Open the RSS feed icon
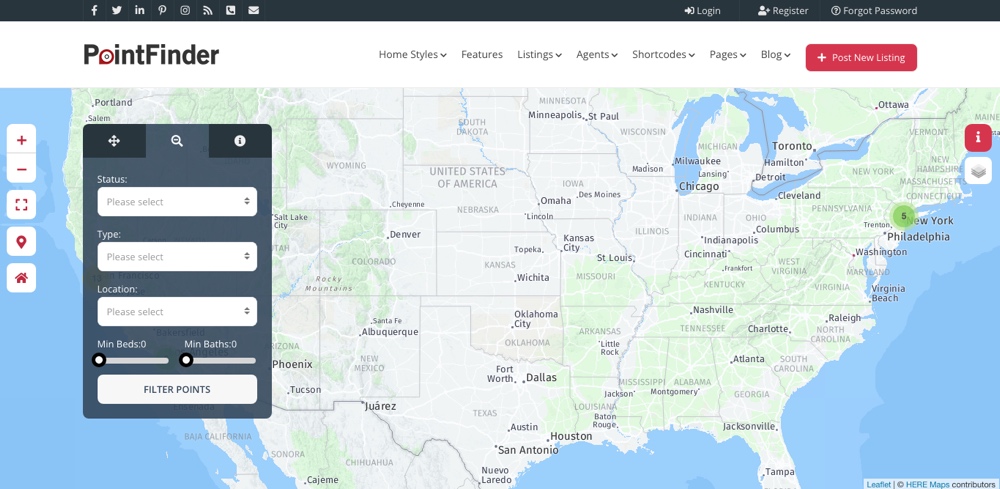 tap(208, 10)
